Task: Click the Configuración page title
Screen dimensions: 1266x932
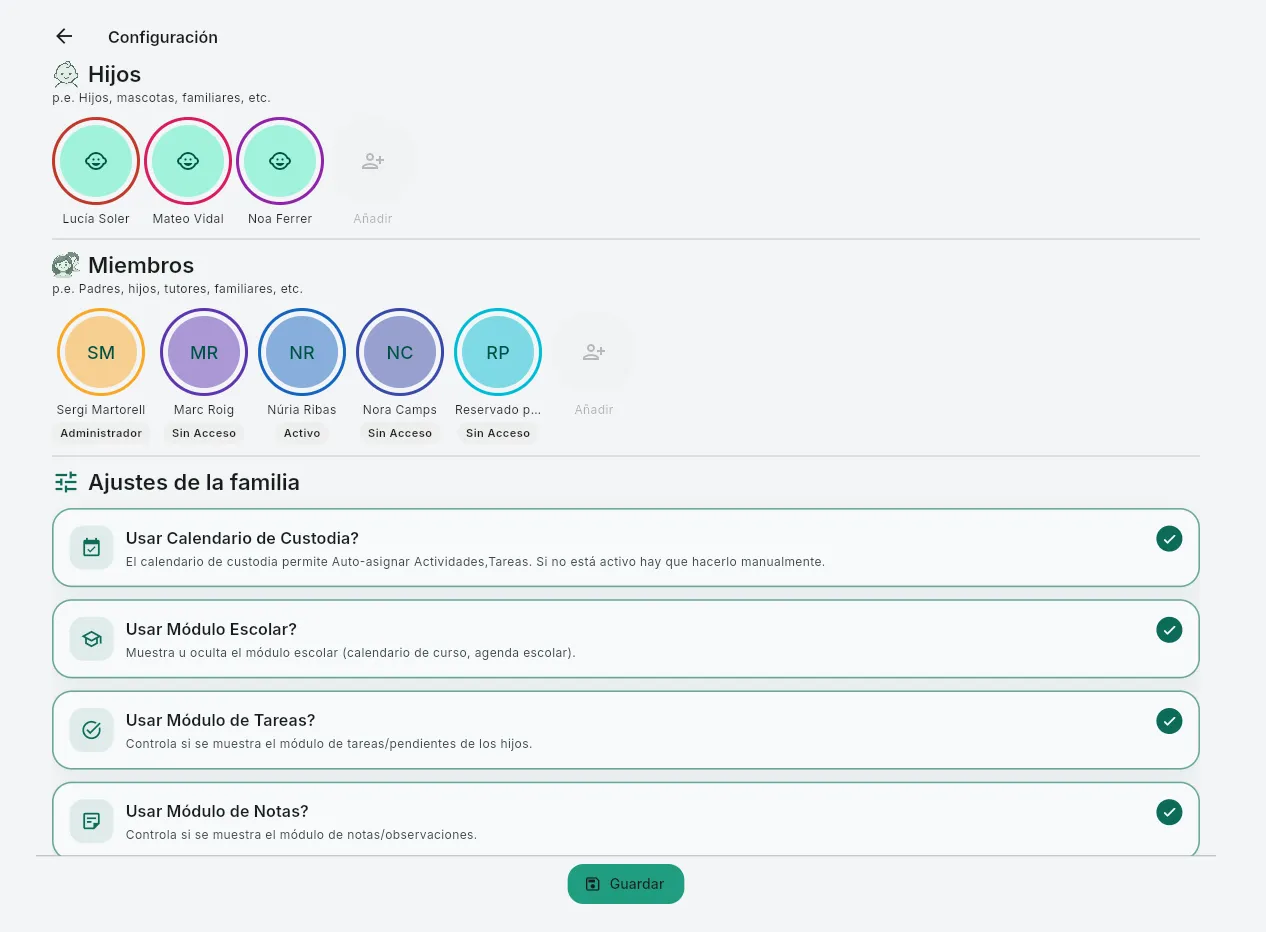Action: tap(163, 37)
